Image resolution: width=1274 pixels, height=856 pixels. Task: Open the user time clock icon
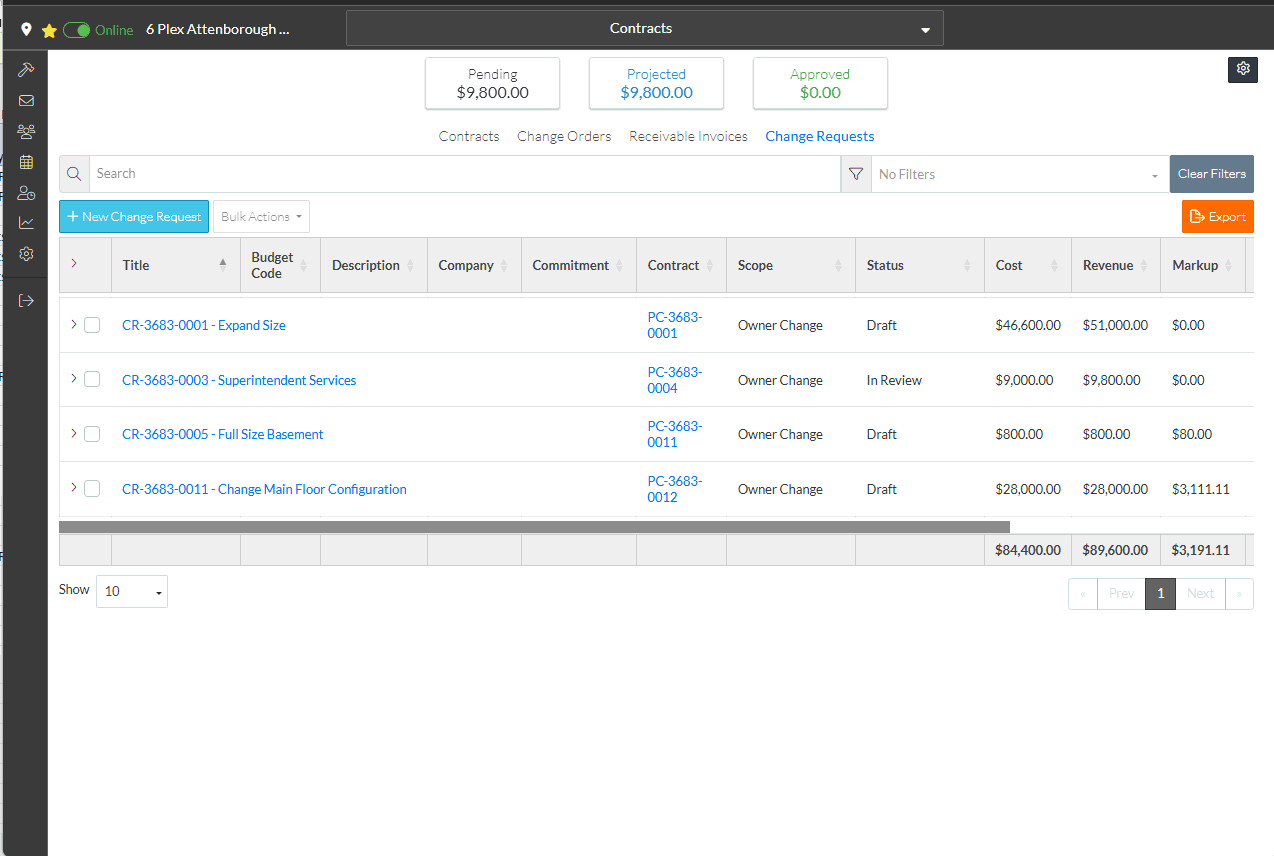point(27,193)
